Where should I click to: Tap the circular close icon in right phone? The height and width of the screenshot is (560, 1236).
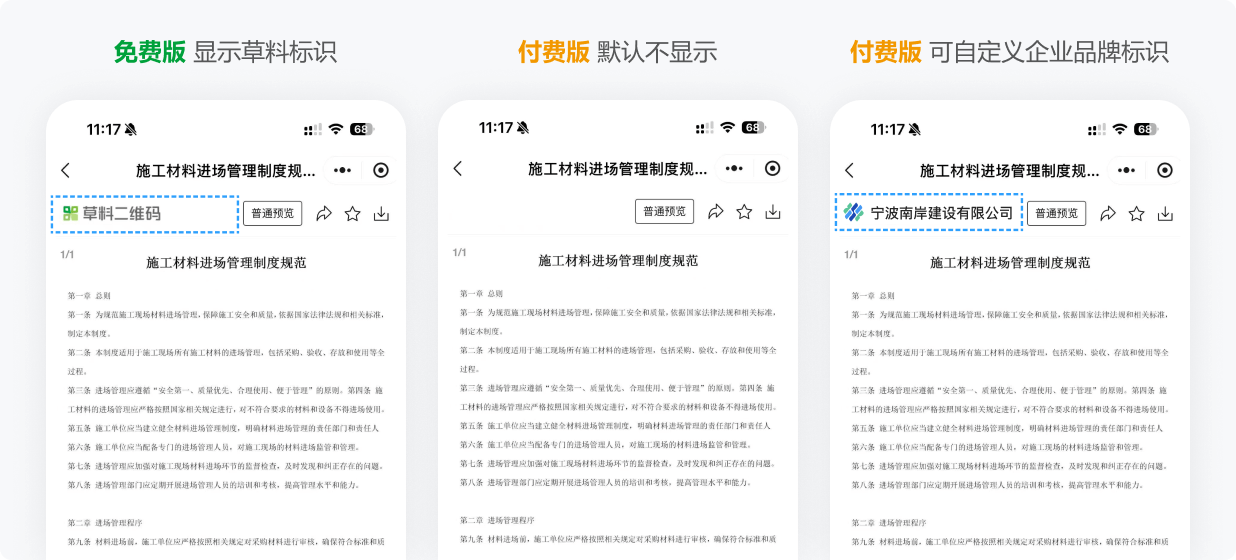click(1165, 171)
